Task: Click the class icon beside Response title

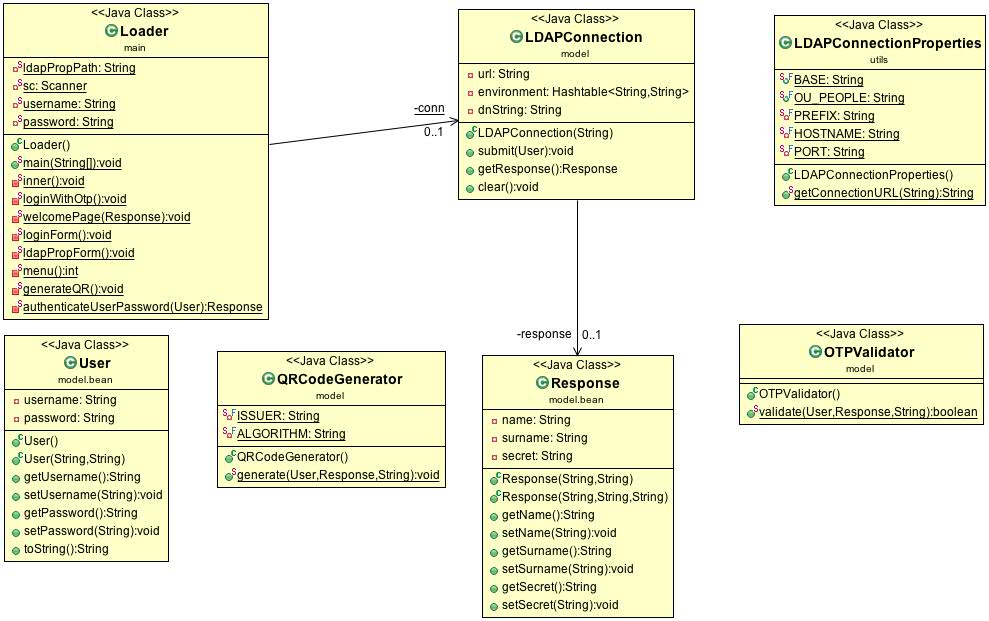Action: (x=542, y=383)
